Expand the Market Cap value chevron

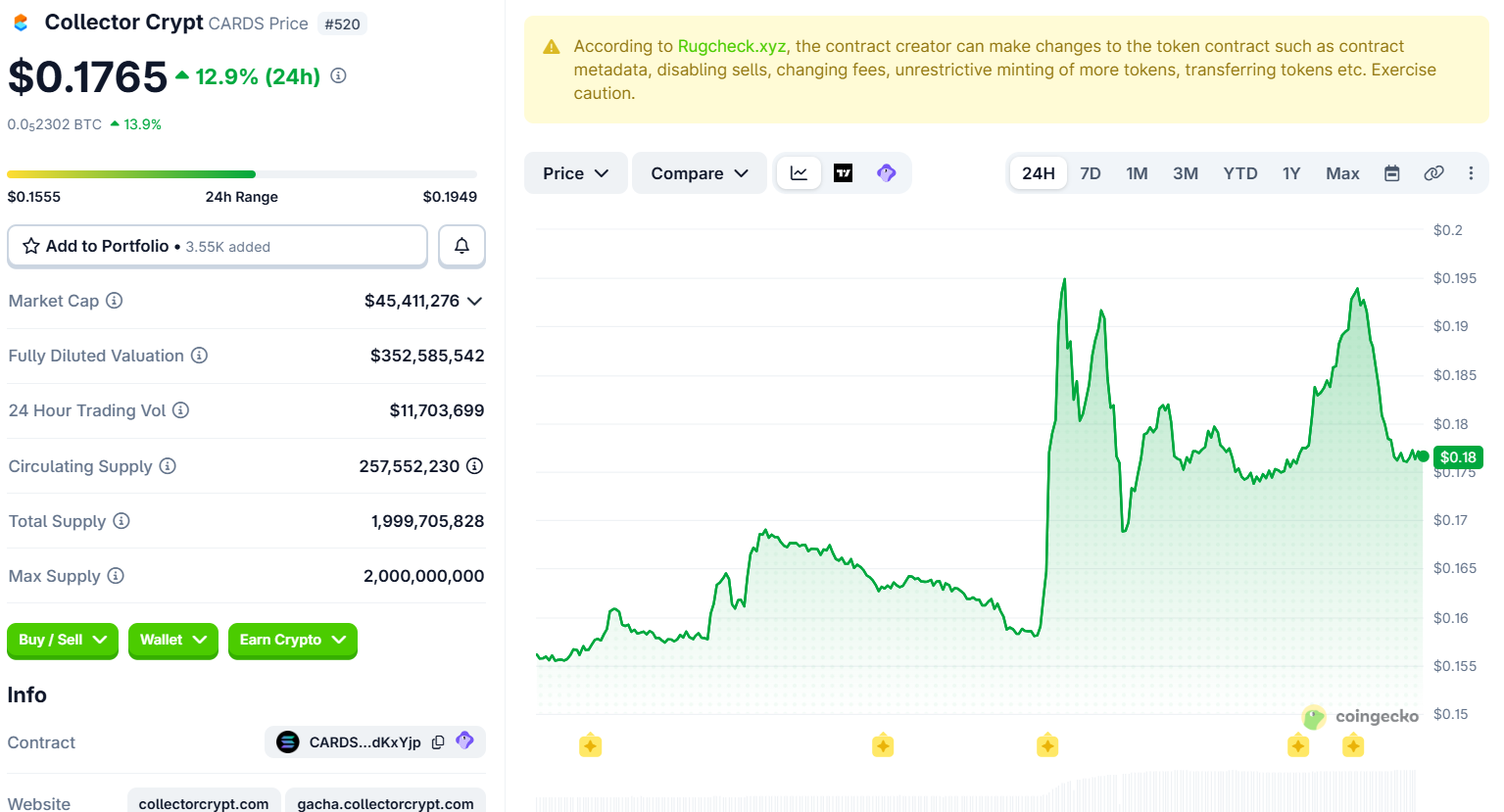coord(475,301)
